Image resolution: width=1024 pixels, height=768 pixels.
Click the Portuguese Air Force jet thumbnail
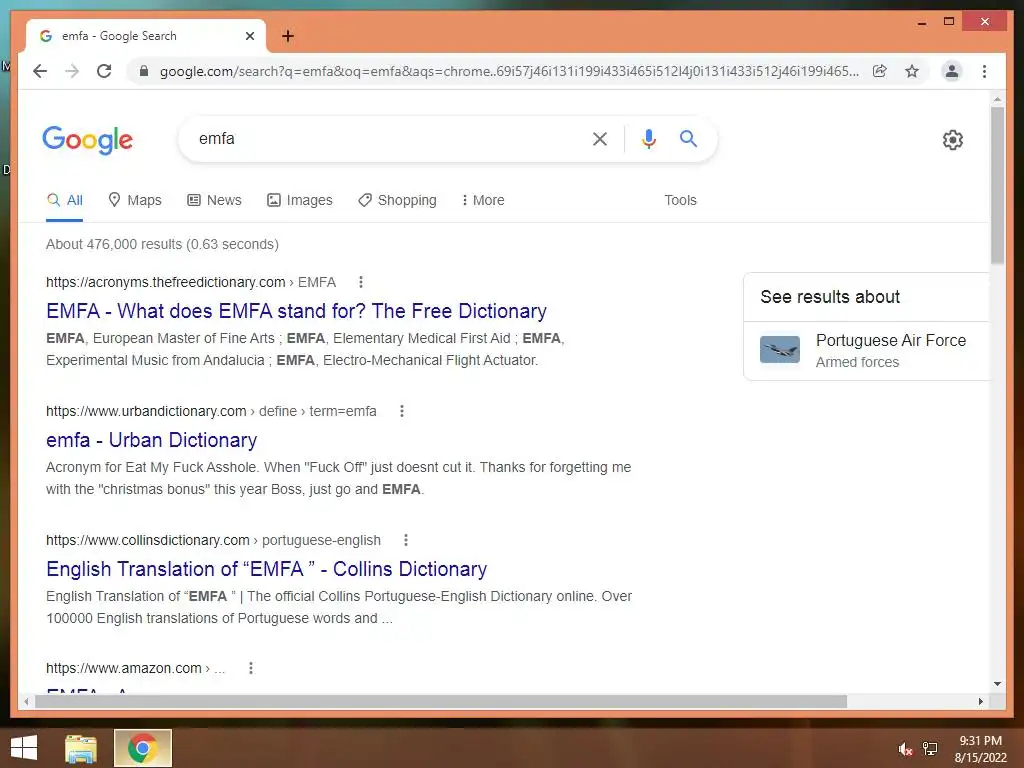780,349
